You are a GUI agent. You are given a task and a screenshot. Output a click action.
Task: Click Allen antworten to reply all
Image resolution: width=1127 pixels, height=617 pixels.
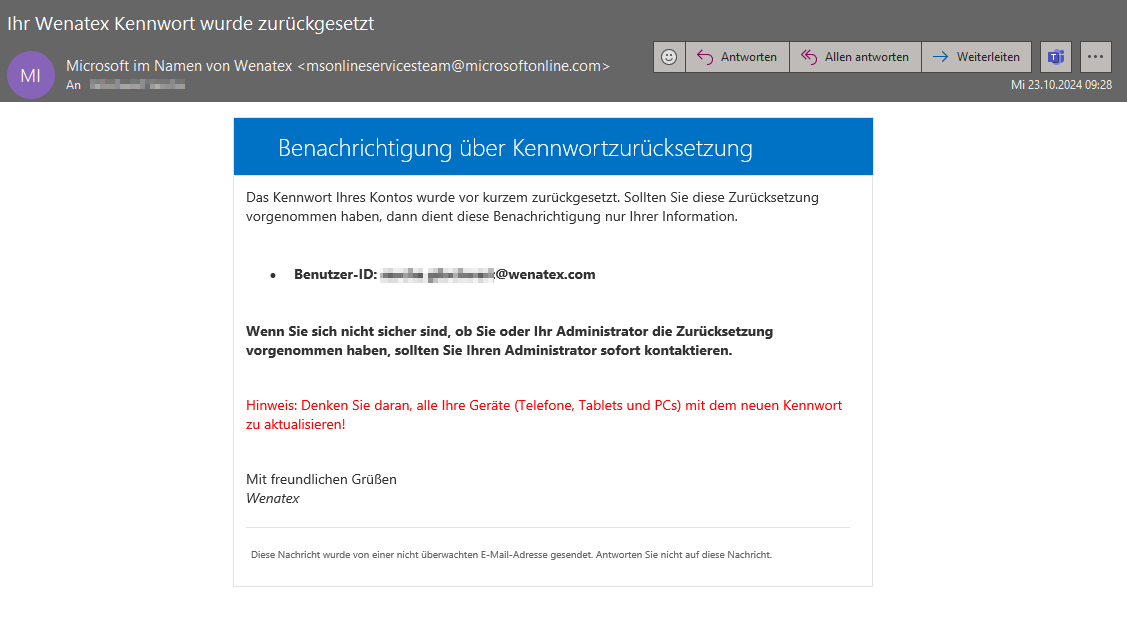click(x=855, y=57)
